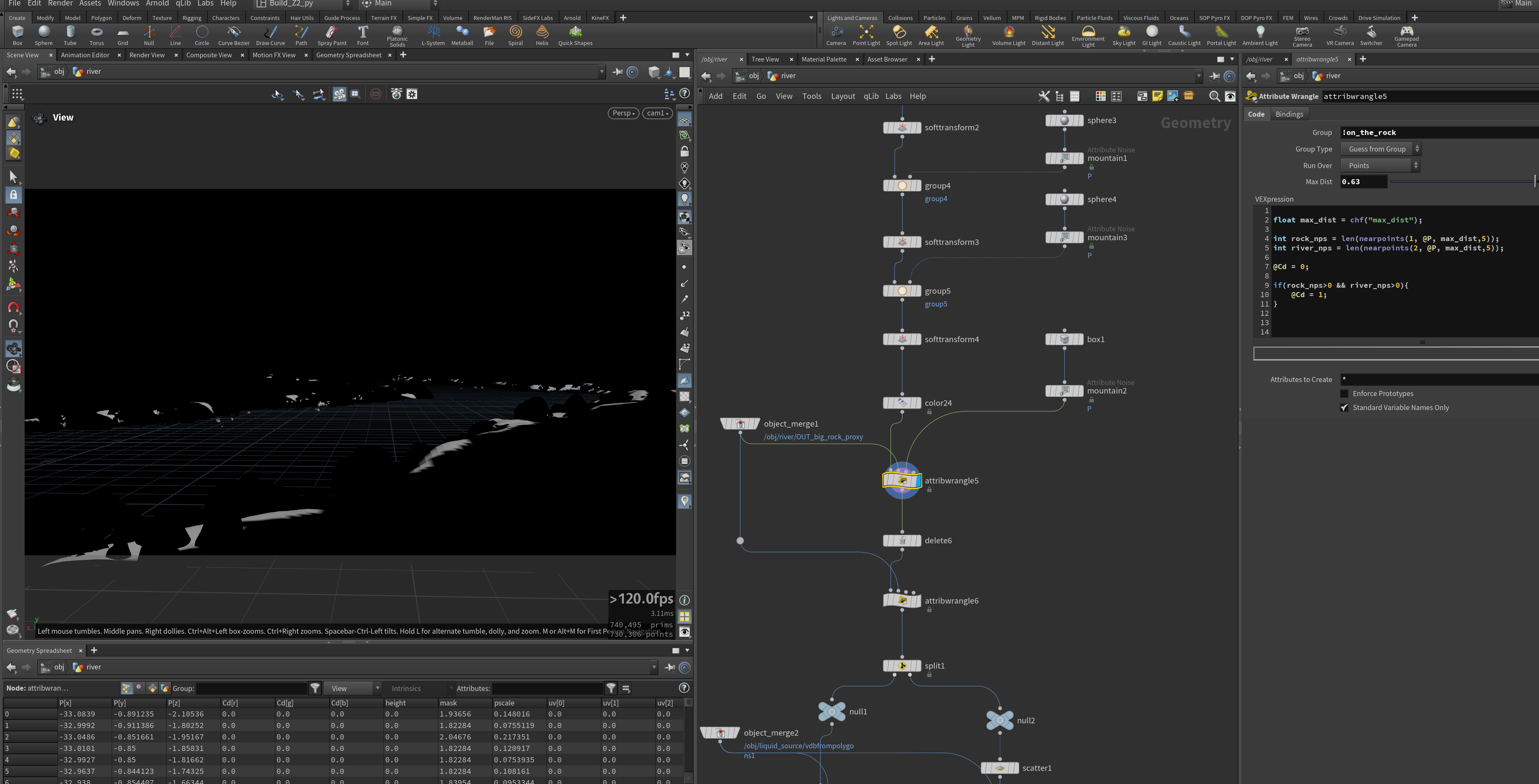Screen dimensions: 1539x784
Task: Click the split1 node icon
Action: click(x=902, y=666)
